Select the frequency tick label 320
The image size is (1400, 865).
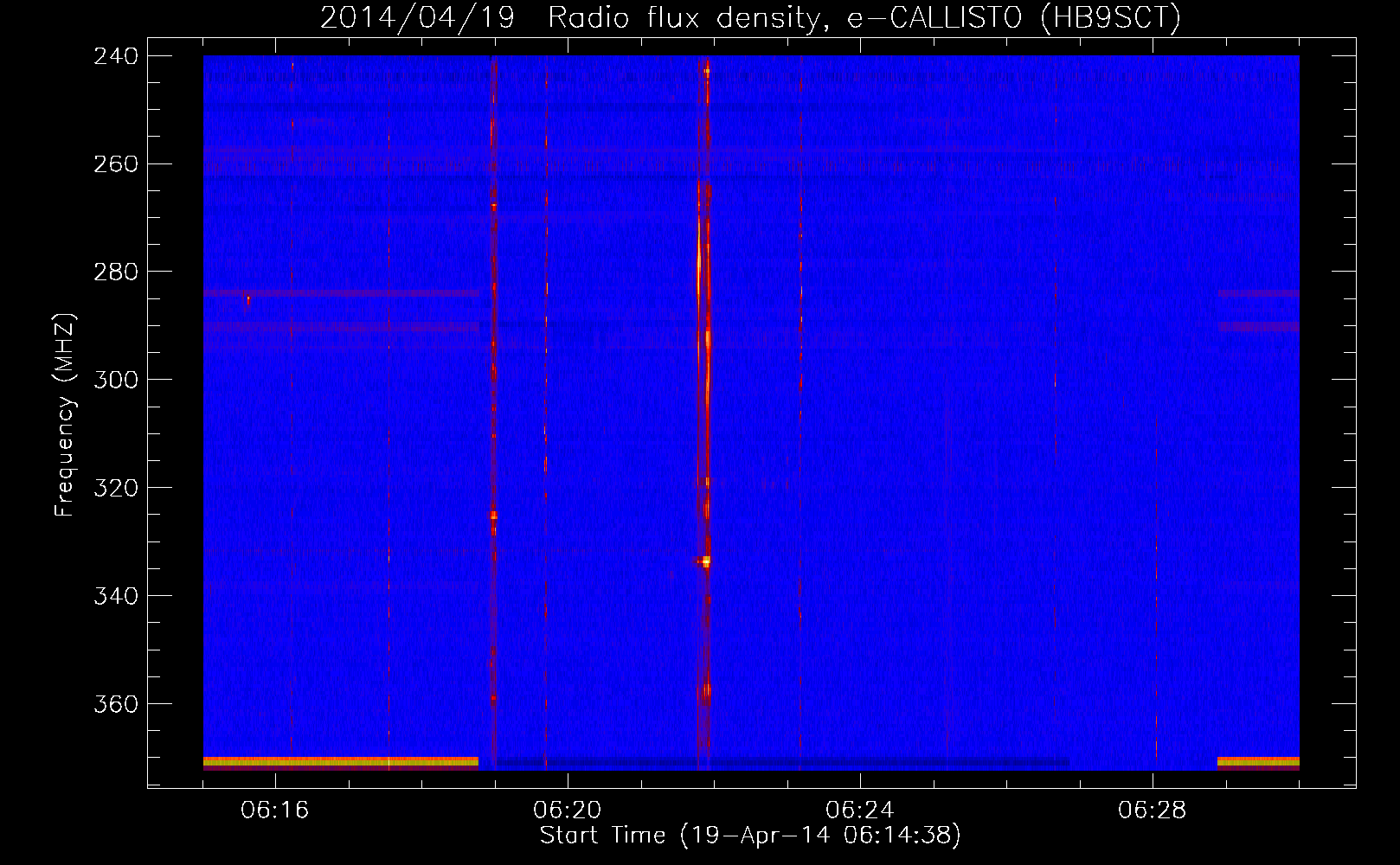click(x=116, y=489)
